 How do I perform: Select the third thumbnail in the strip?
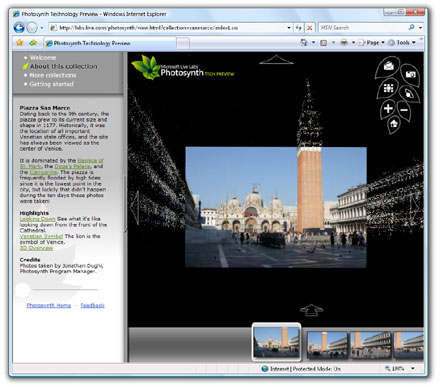(371, 345)
